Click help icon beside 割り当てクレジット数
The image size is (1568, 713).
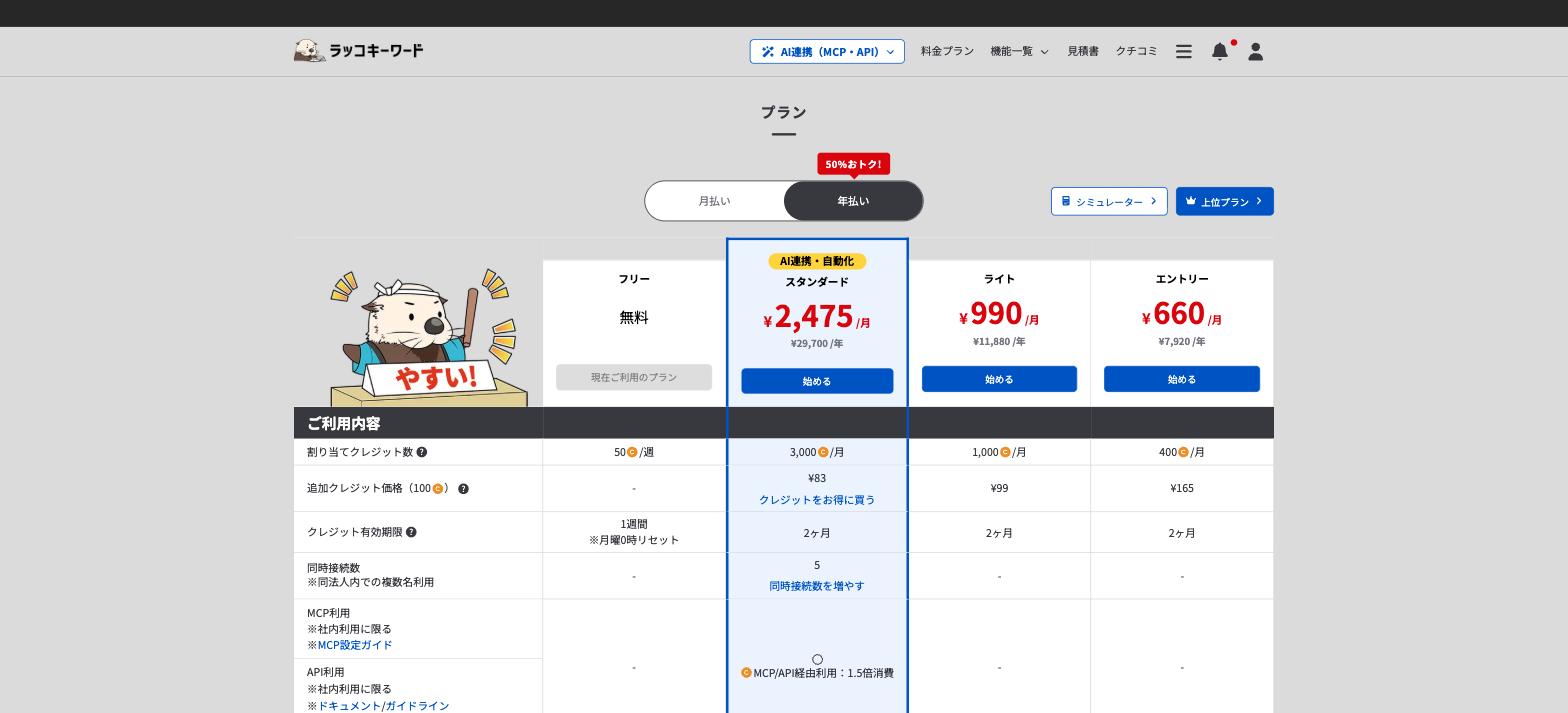pos(422,452)
